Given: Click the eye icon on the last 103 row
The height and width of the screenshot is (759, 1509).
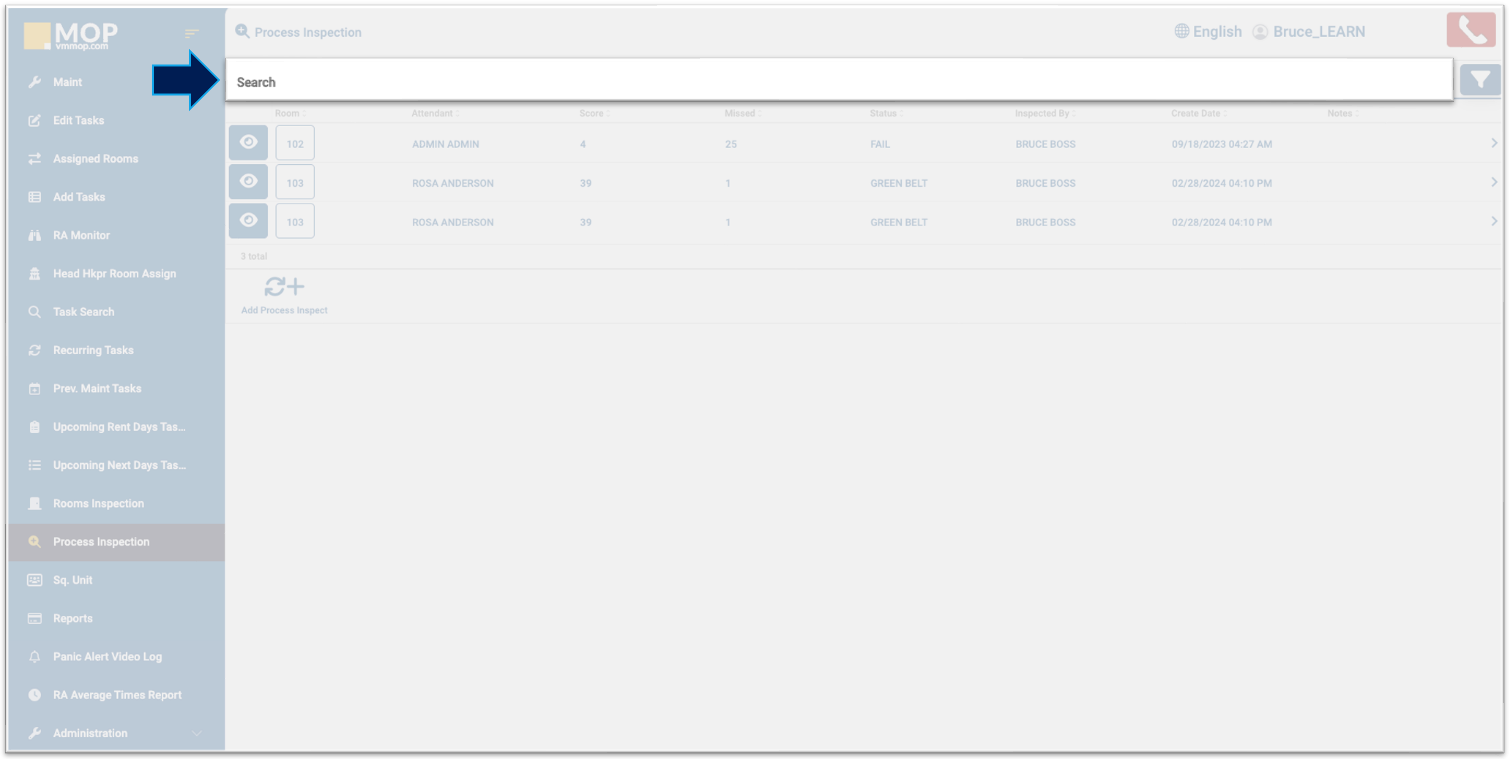Looking at the screenshot, I should pyautogui.click(x=249, y=221).
